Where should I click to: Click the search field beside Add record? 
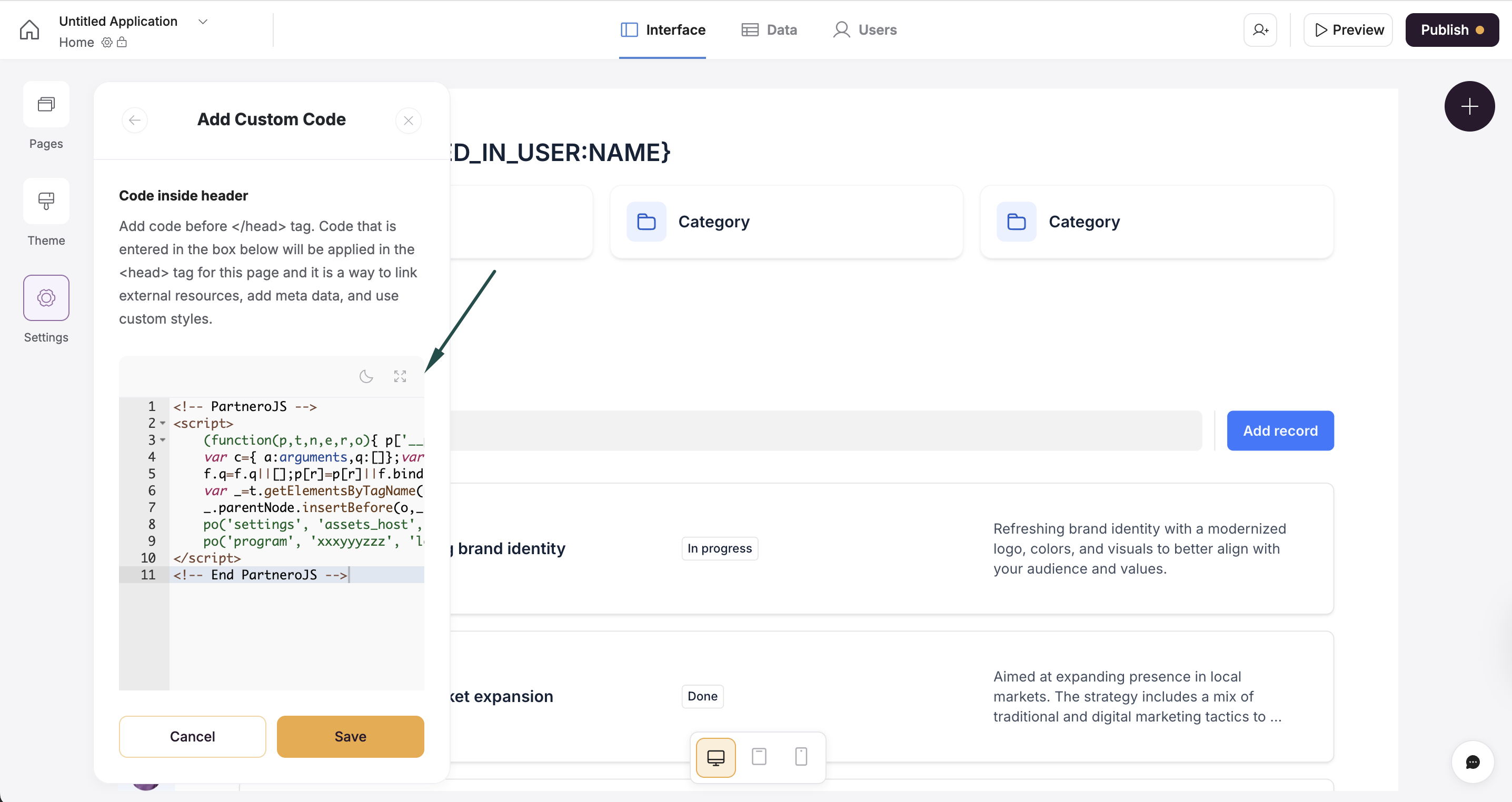(x=826, y=430)
